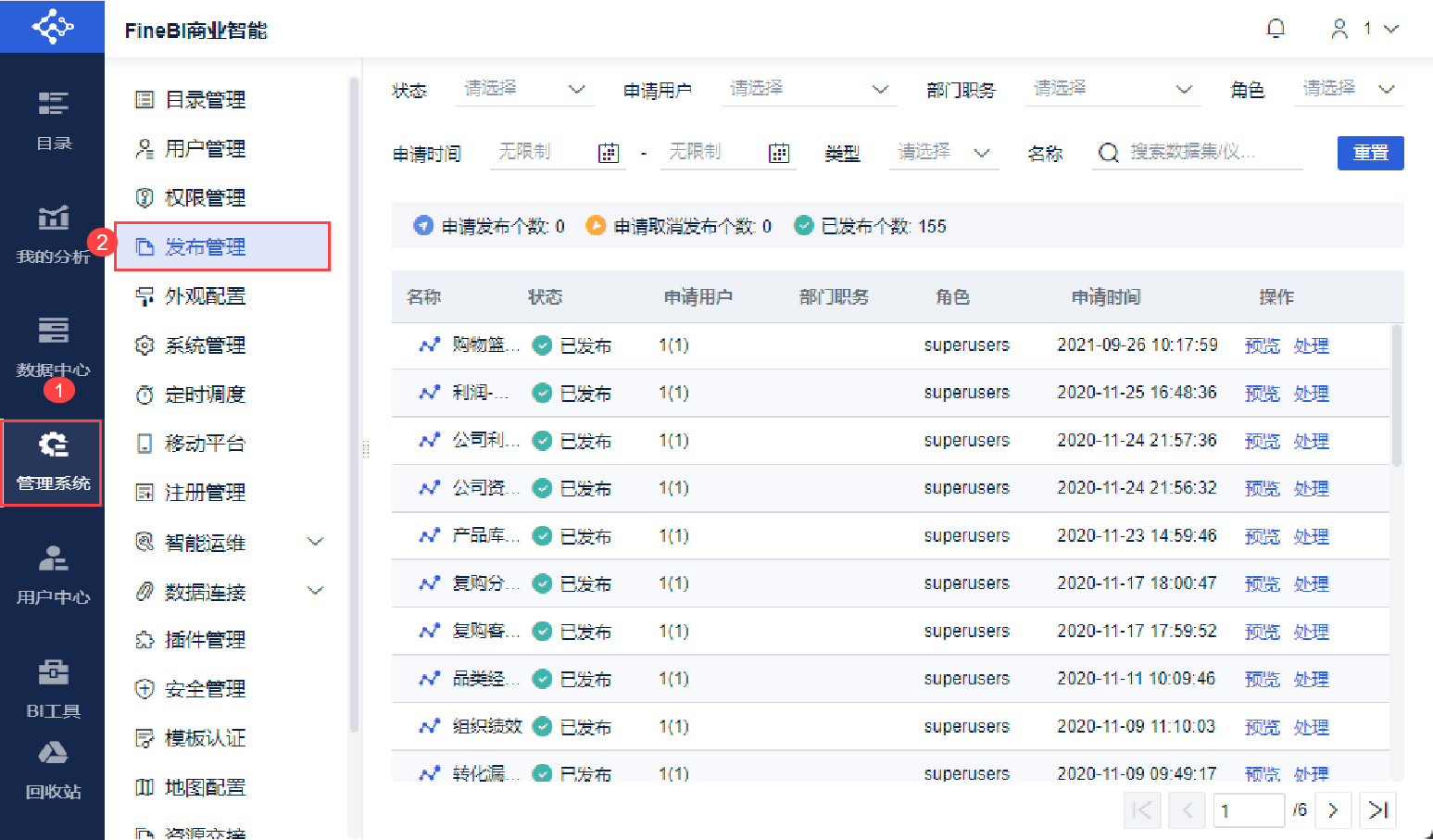Open the 状态 filter dropdown
Screen dimensions: 1433x840
click(x=525, y=90)
